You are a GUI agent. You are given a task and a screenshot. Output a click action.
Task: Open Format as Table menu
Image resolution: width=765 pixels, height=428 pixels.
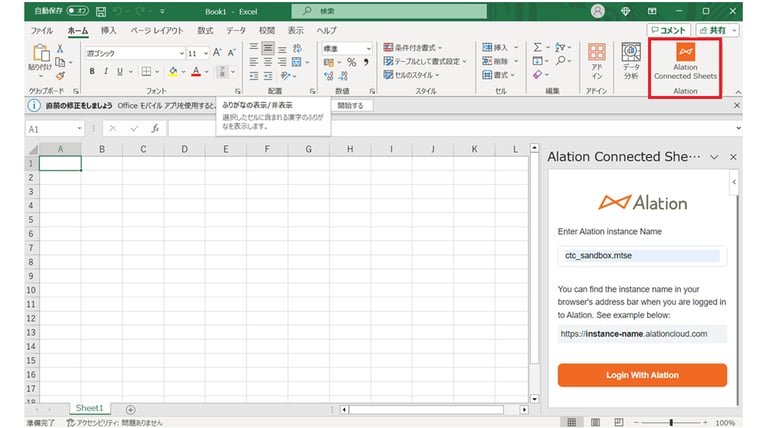tap(425, 61)
